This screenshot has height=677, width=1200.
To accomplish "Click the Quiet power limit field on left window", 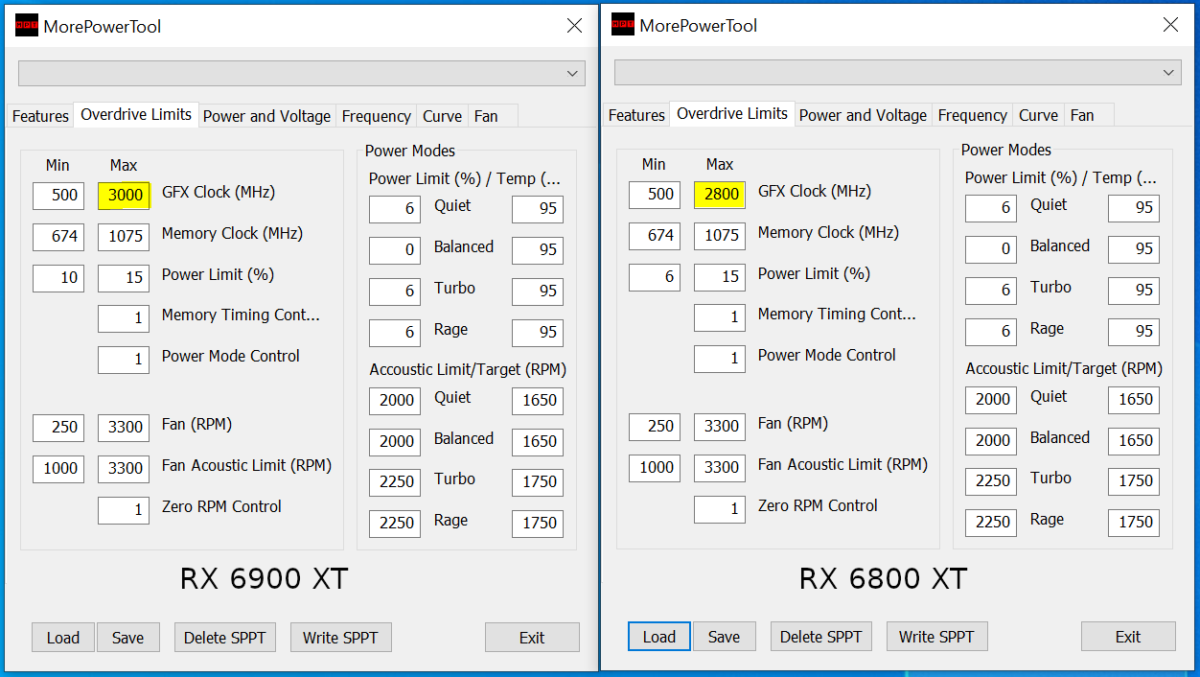I will point(394,209).
